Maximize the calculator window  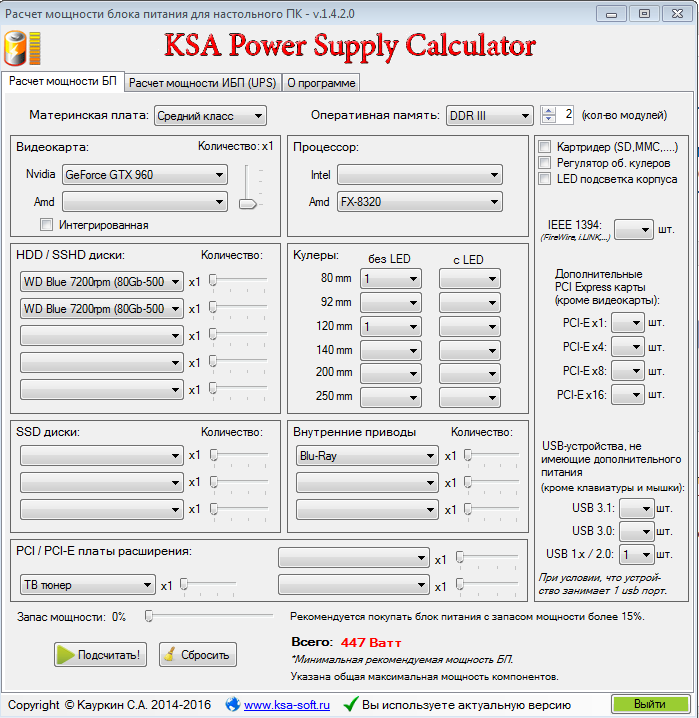pyautogui.click(x=644, y=14)
